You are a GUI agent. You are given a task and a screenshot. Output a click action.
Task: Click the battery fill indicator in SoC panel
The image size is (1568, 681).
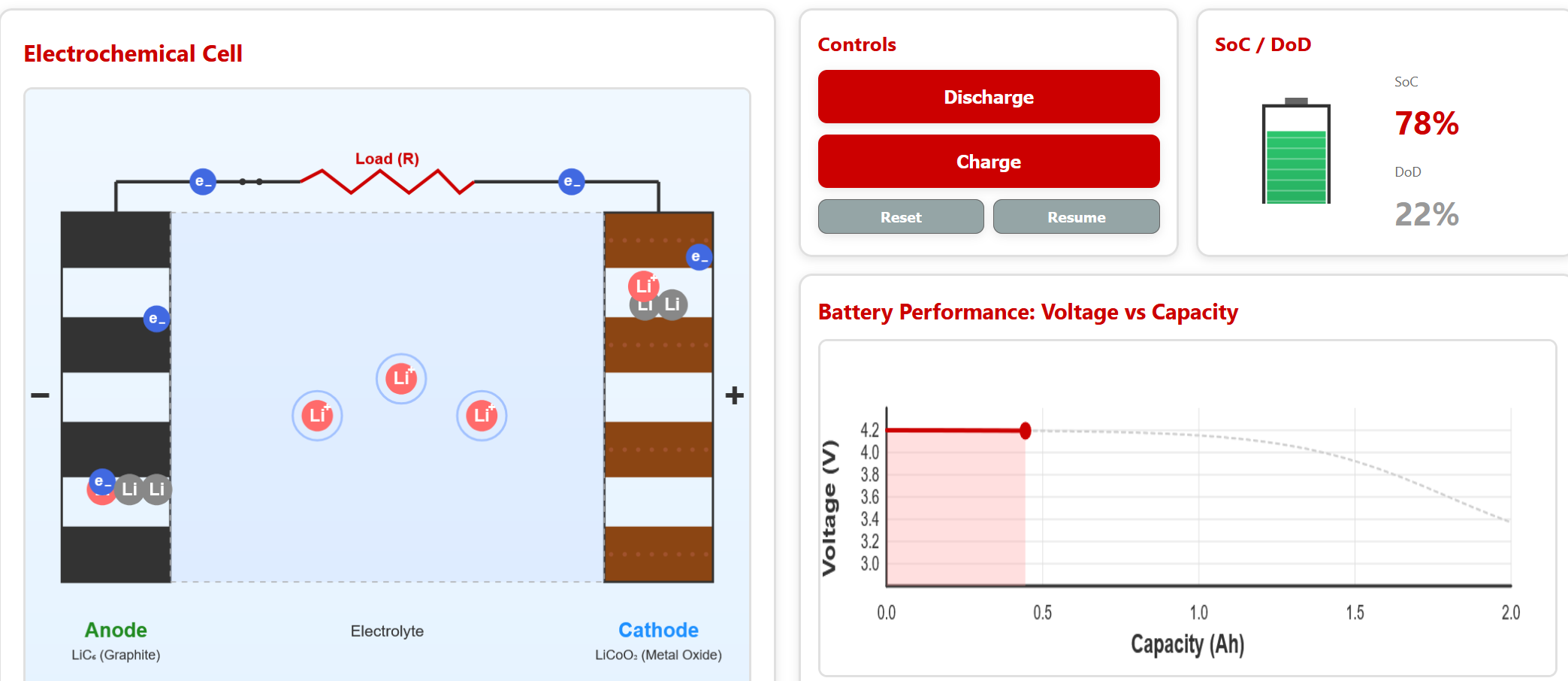click(x=1295, y=167)
